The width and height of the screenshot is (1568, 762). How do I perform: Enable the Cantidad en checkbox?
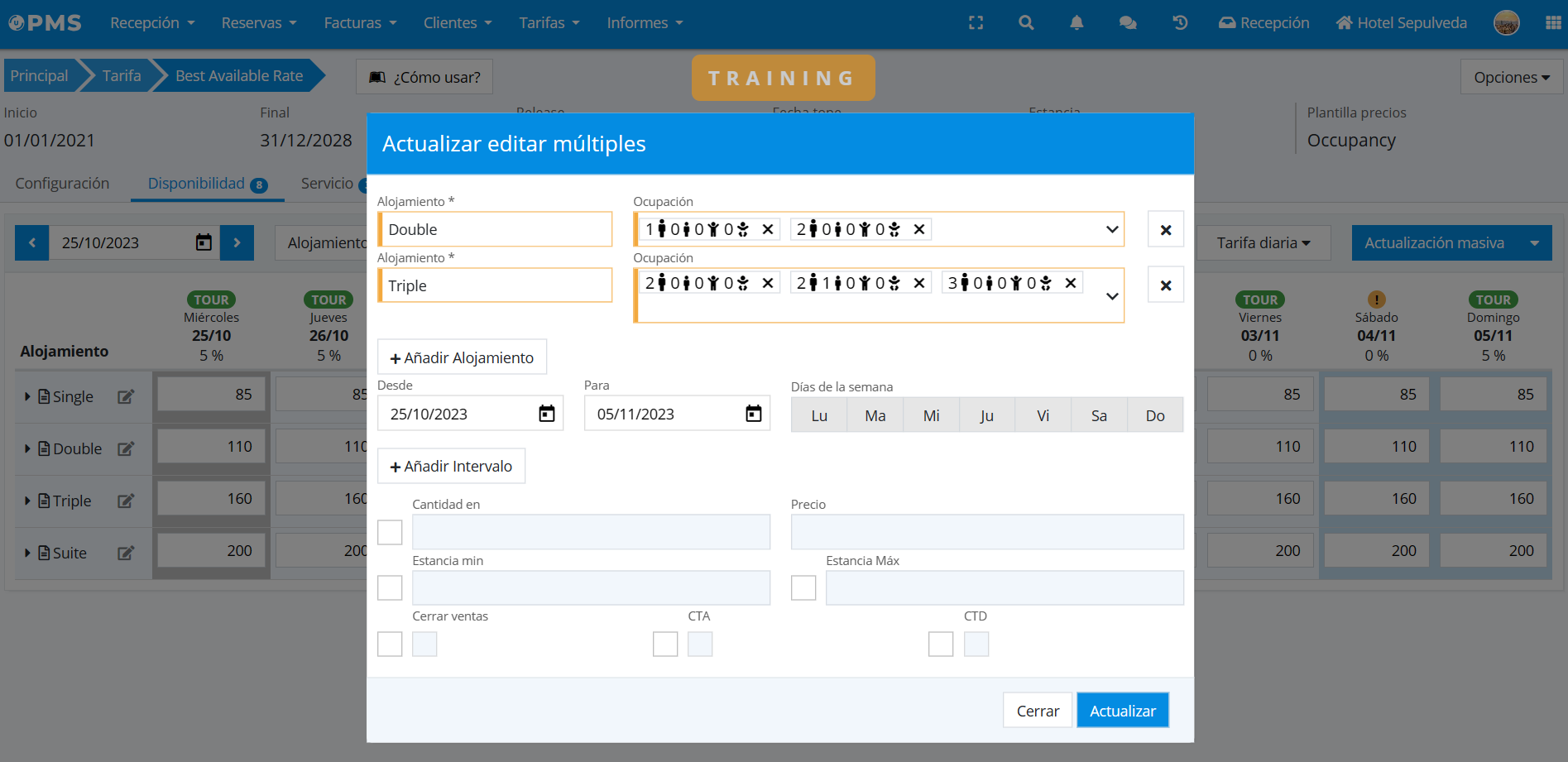[x=390, y=532]
